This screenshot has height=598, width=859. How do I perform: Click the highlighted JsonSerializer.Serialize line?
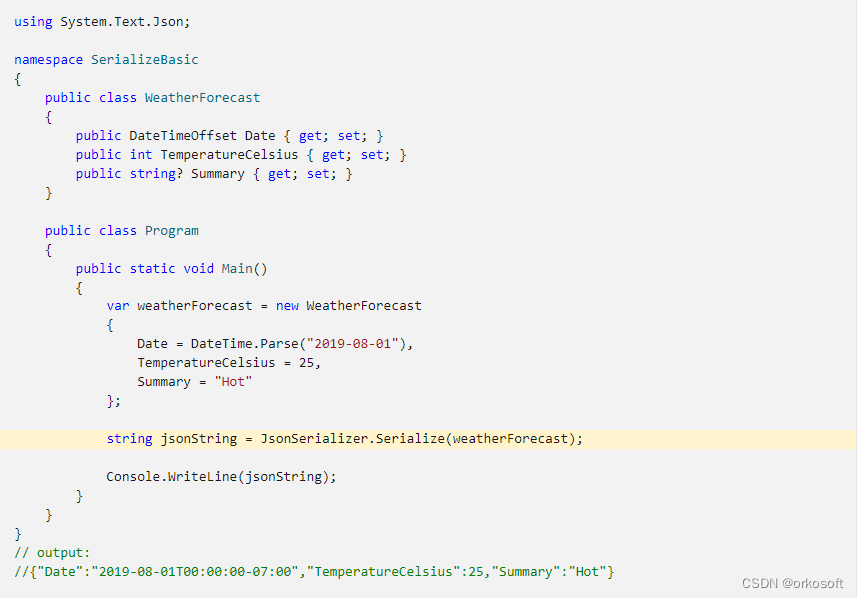click(x=345, y=439)
